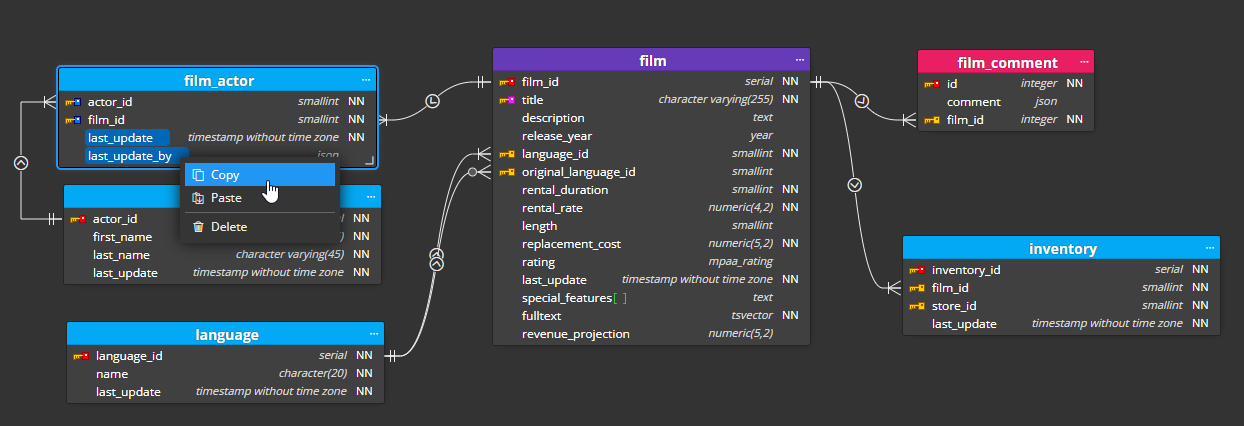Click the trash icon beside Delete
The image size is (1244, 426).
tap(198, 227)
